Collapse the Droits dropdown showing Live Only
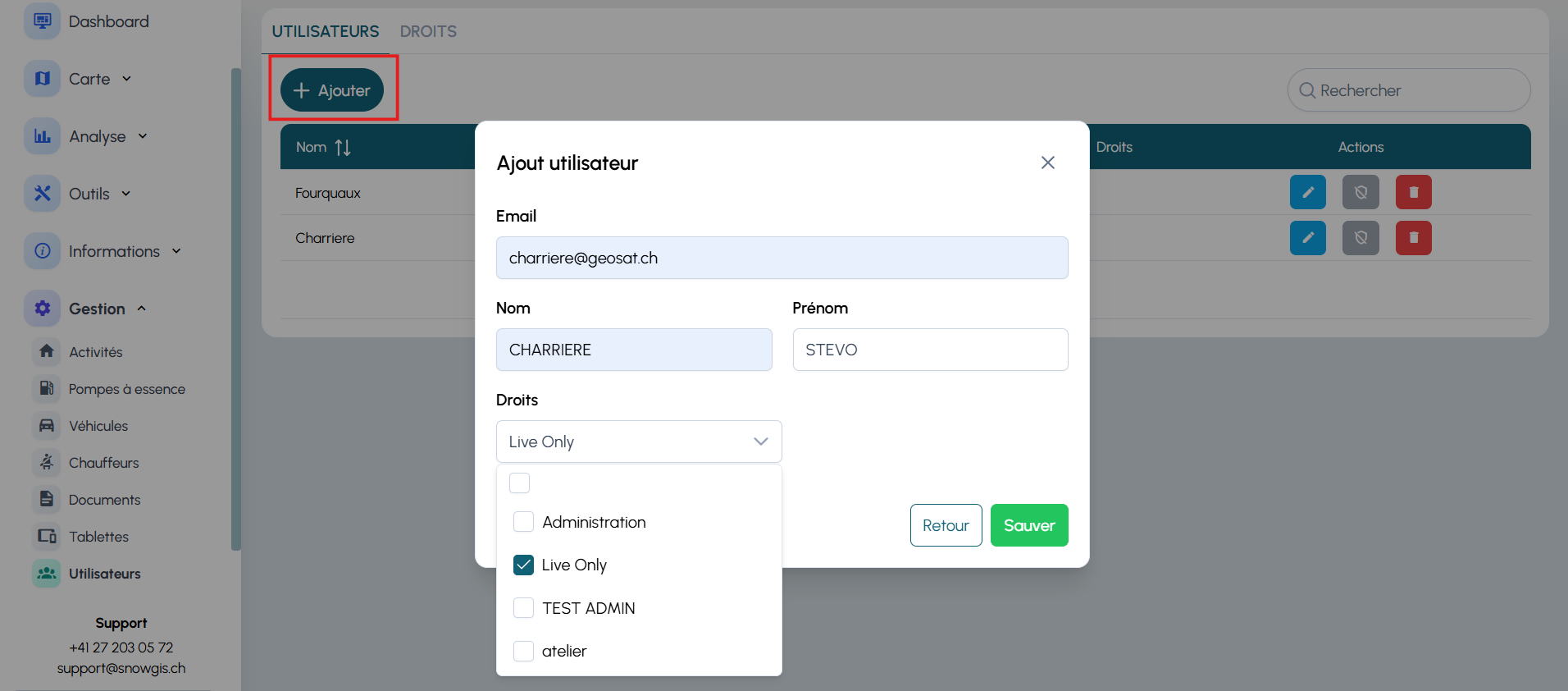 760,442
